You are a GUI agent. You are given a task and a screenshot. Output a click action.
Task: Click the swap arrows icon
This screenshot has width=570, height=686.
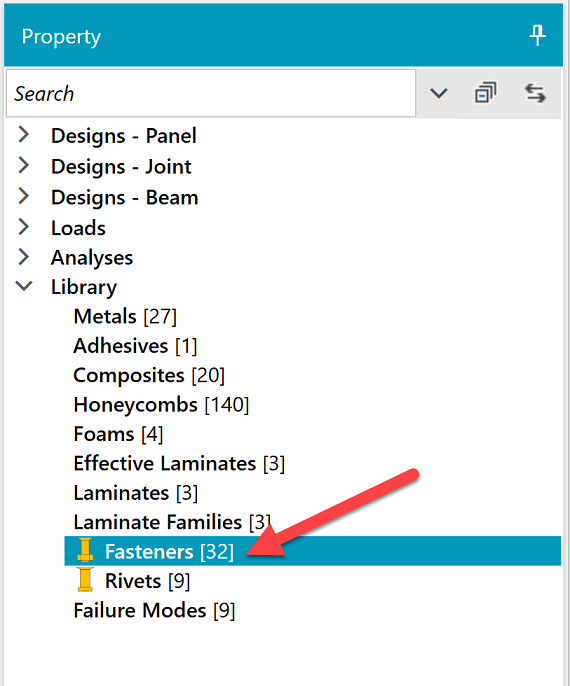pyautogui.click(x=535, y=93)
